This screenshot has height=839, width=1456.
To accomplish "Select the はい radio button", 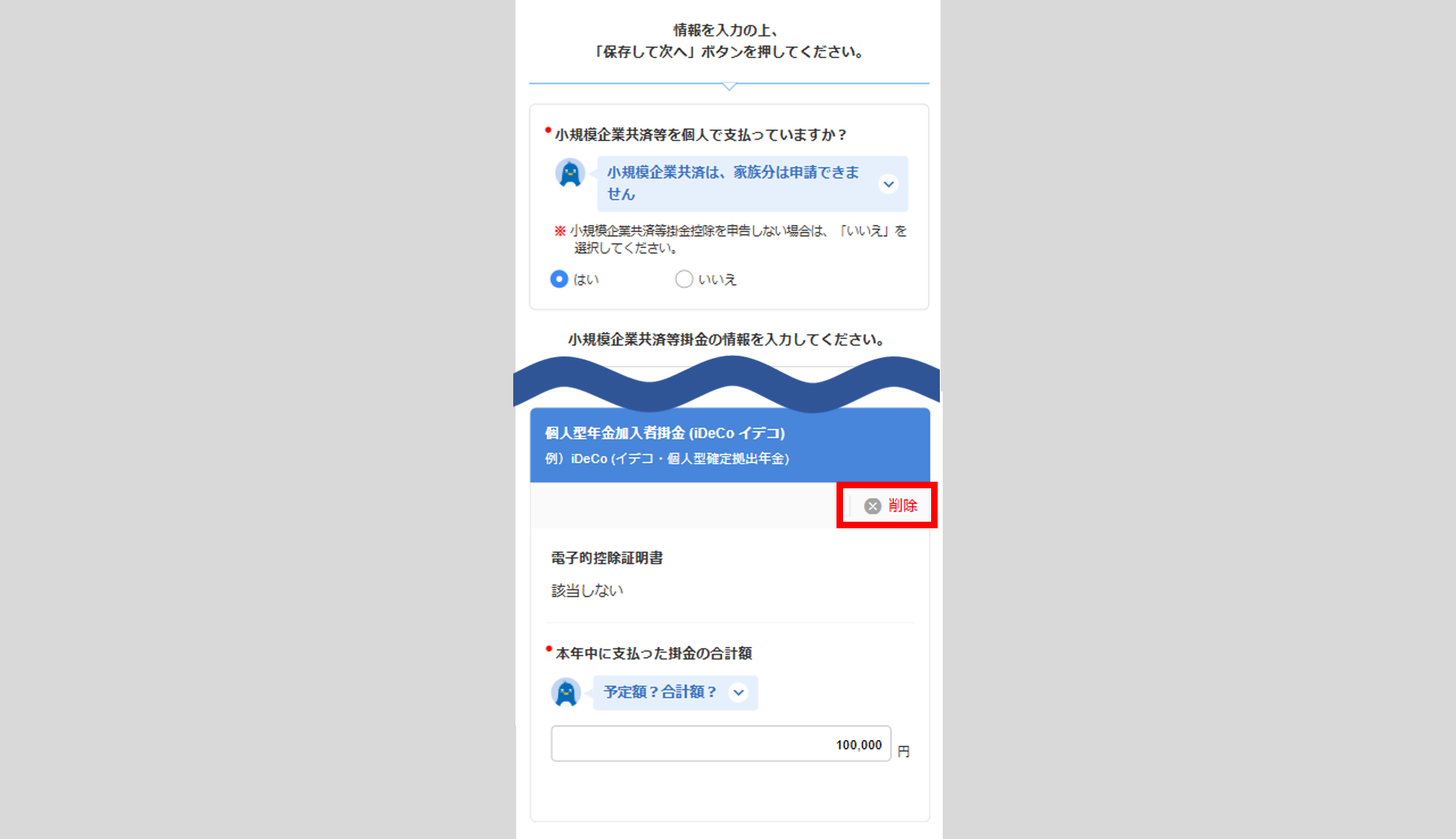I will tap(559, 279).
